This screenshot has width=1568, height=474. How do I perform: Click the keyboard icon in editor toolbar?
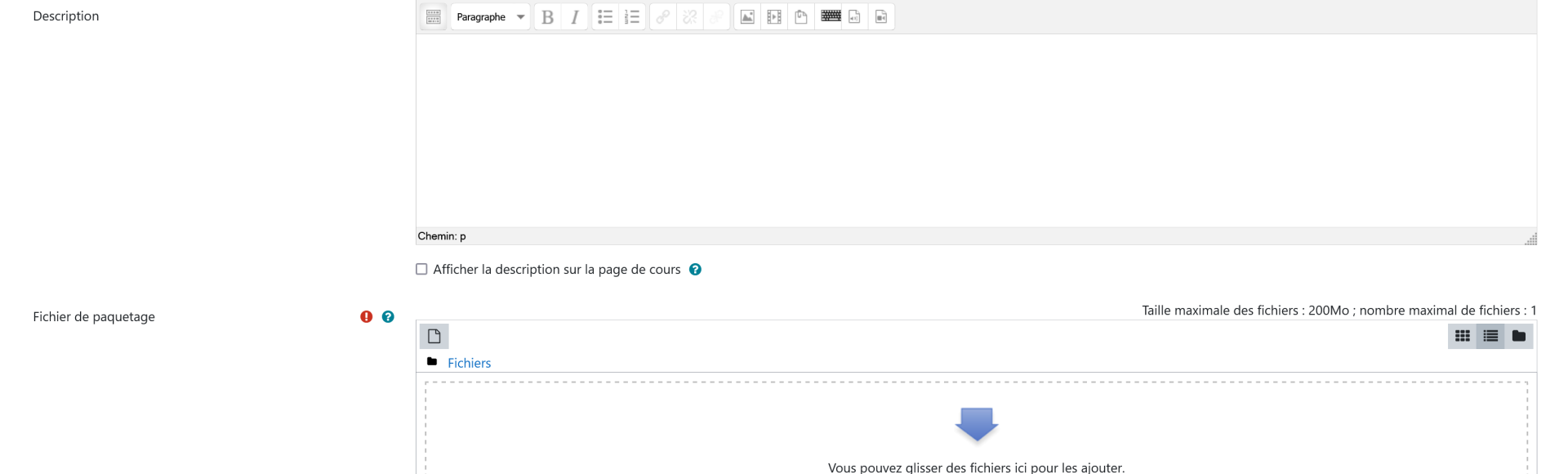point(831,16)
